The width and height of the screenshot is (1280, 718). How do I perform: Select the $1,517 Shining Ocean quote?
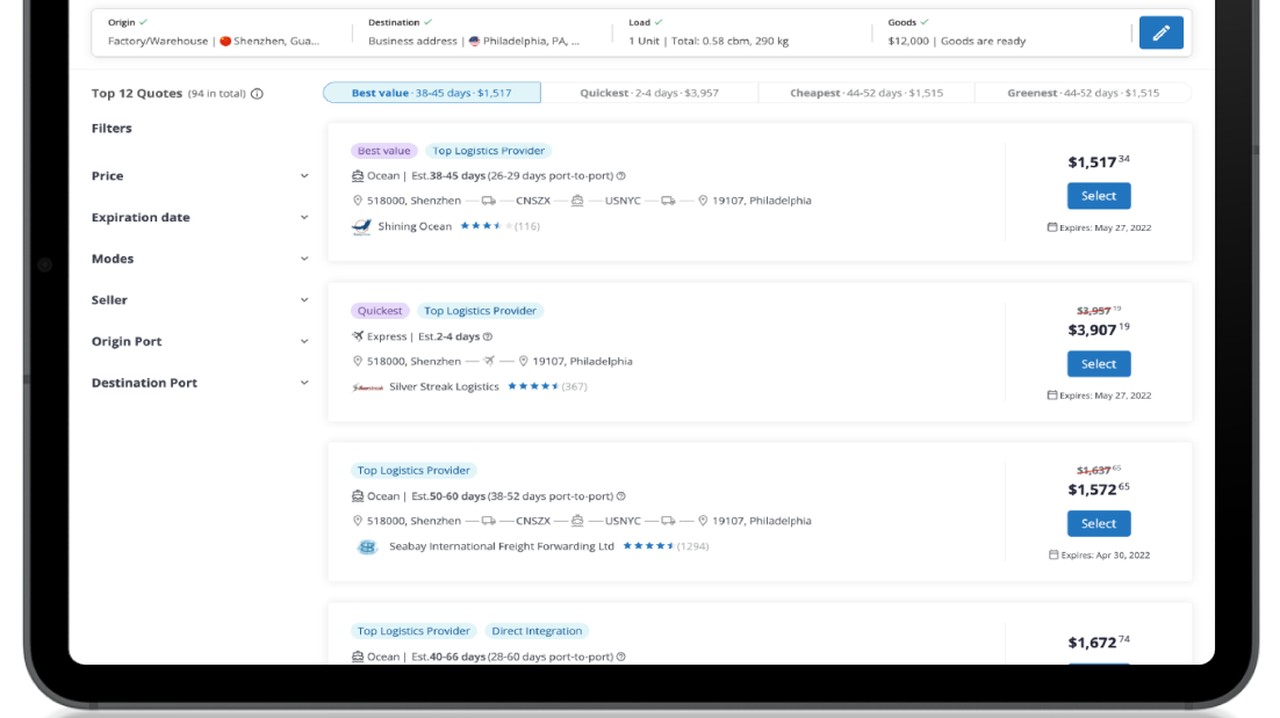tap(1098, 196)
